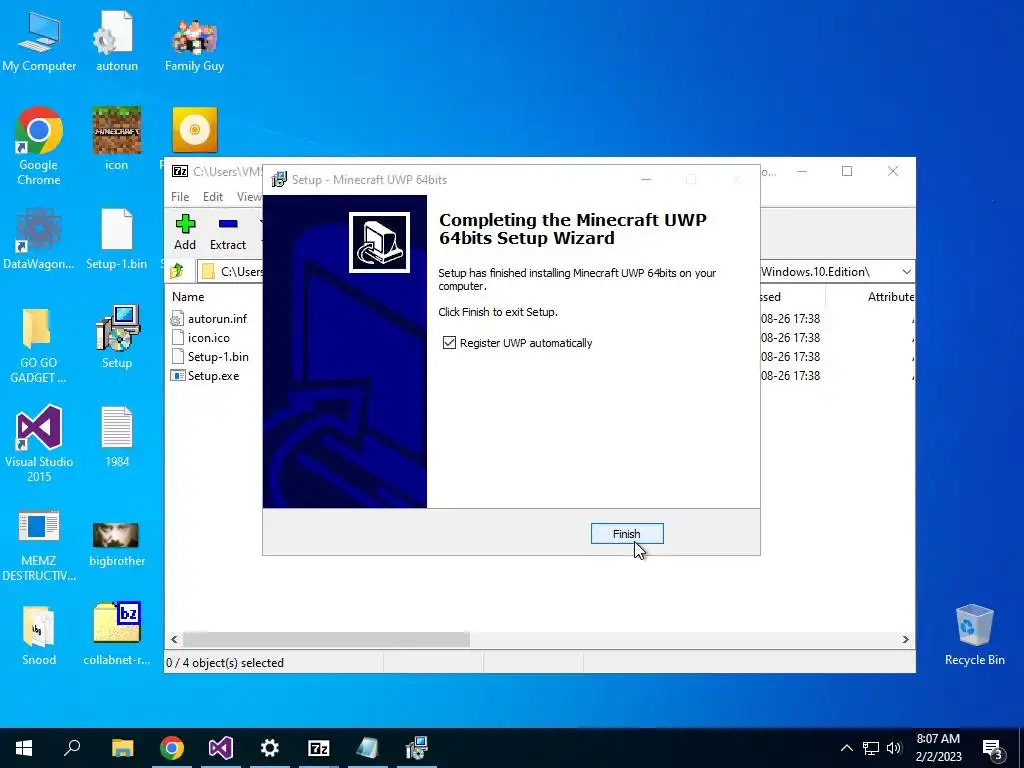
Task: Open DataWagon desktop shortcut
Action: 39,239
